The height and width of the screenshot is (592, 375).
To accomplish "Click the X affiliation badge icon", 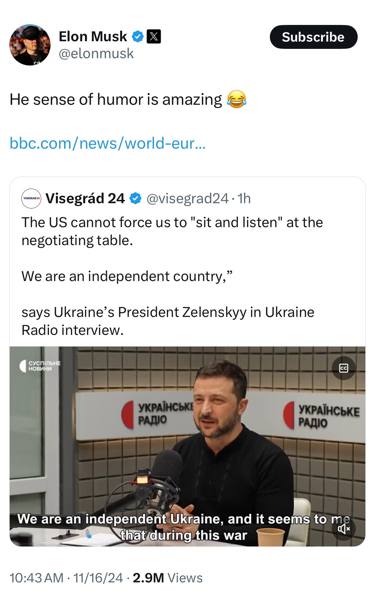I will coord(153,37).
